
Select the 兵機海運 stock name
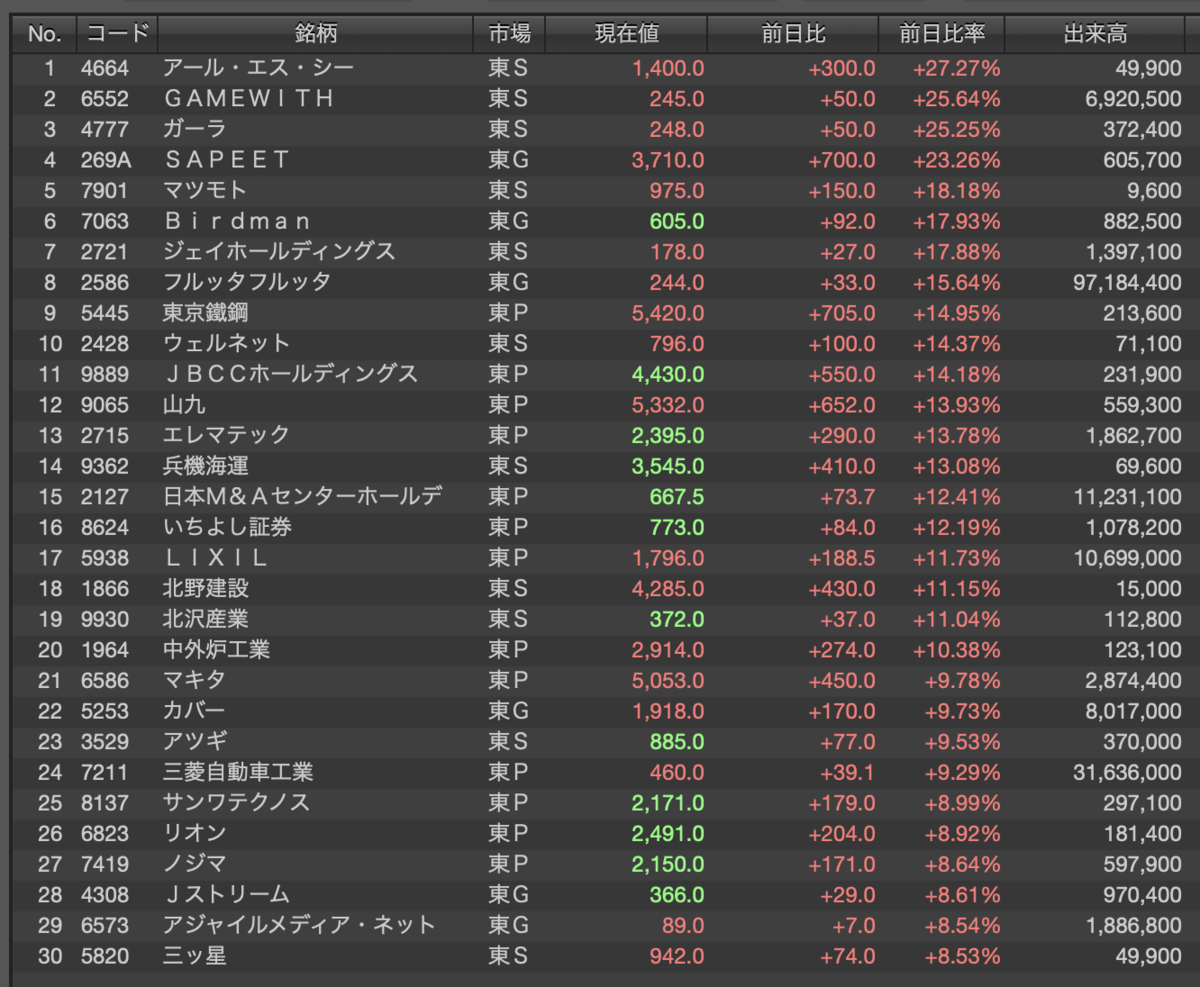(x=205, y=466)
